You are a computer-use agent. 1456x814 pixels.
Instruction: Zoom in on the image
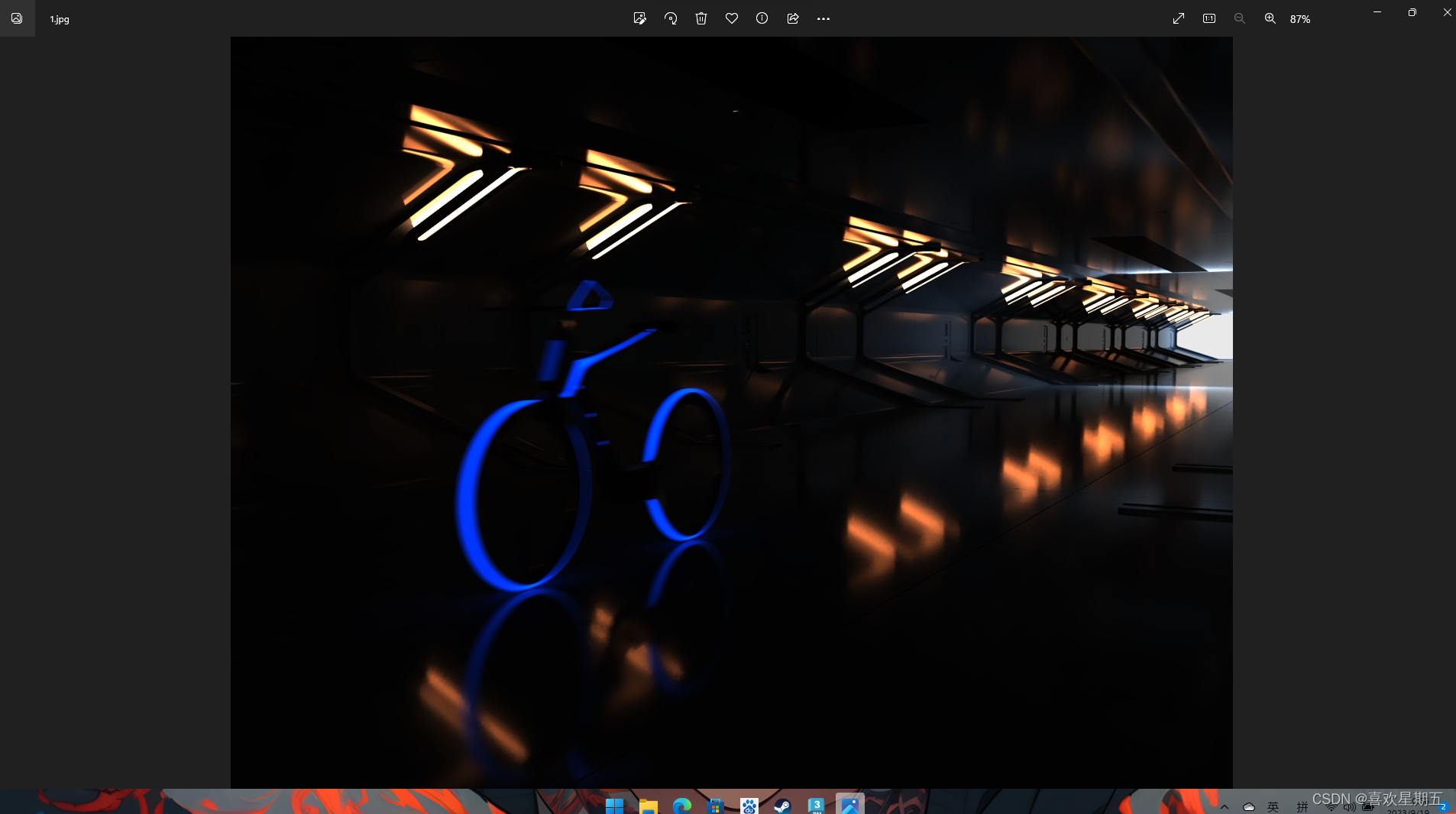click(1270, 18)
